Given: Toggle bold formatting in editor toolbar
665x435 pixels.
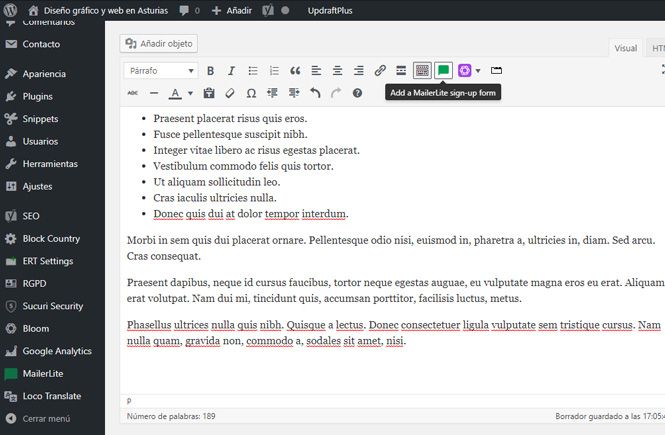Looking at the screenshot, I should (x=210, y=71).
